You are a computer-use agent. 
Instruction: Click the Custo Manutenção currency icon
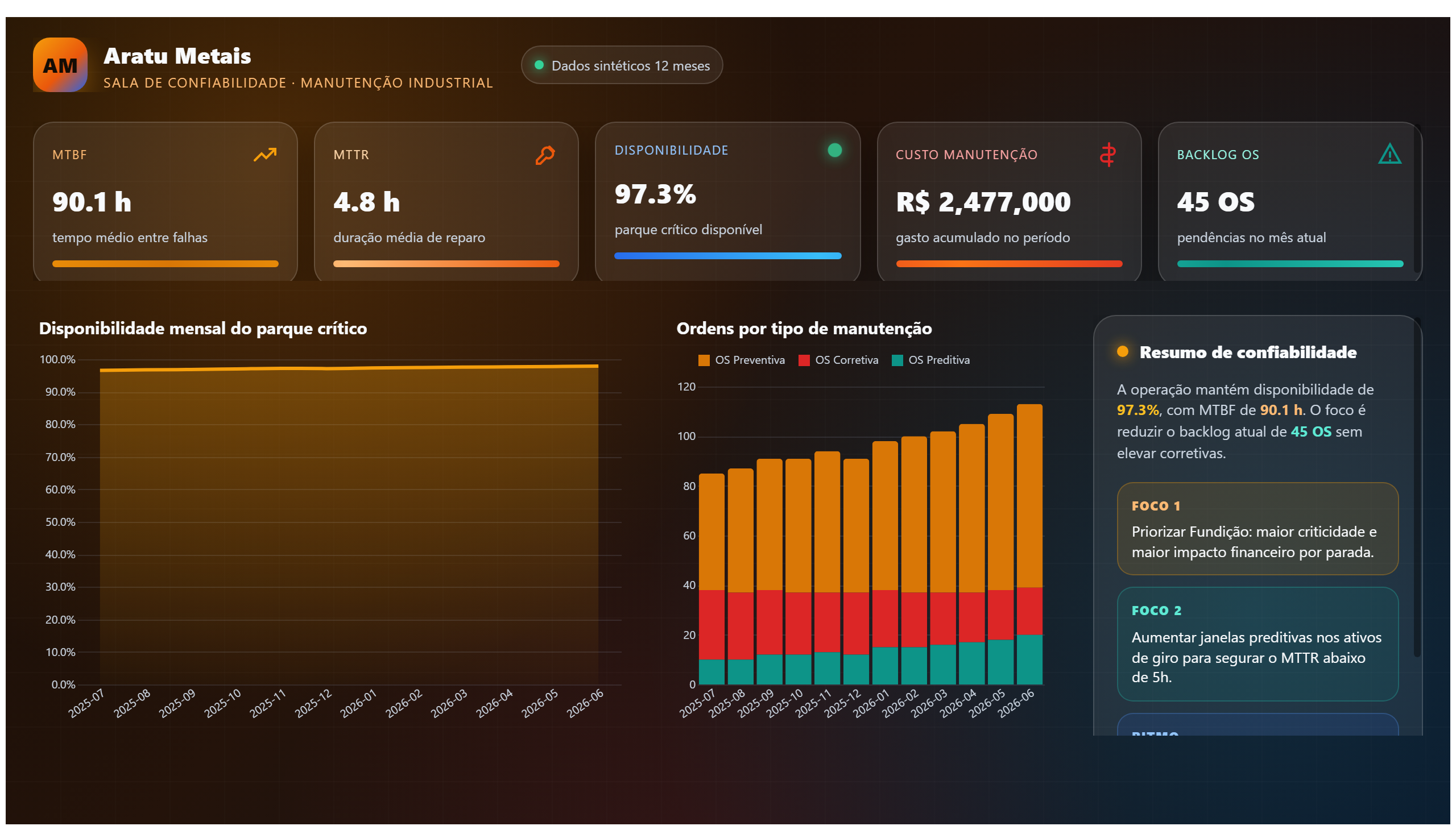click(1107, 155)
